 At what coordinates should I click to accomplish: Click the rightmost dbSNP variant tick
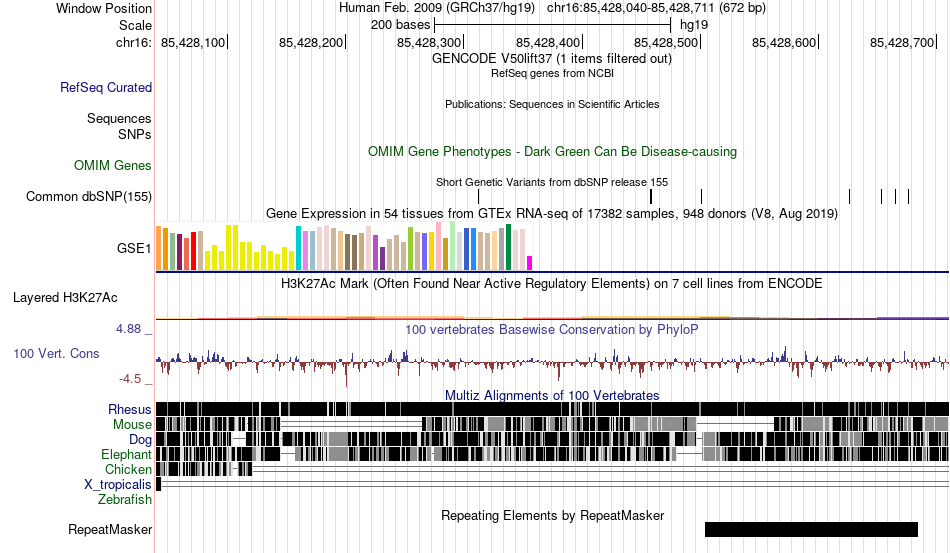[x=909, y=196]
